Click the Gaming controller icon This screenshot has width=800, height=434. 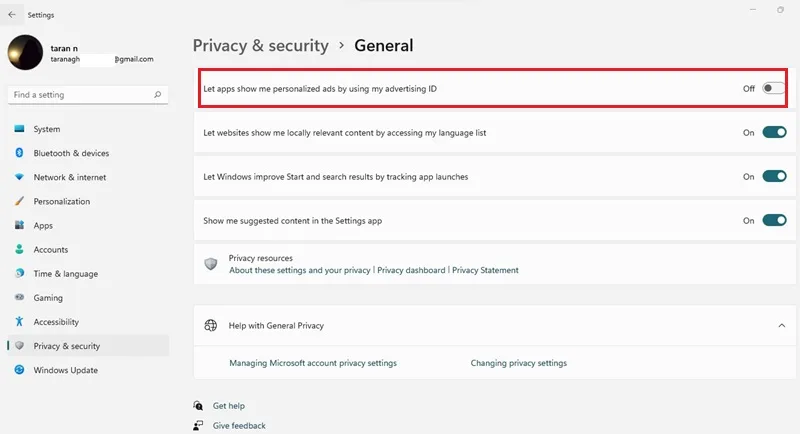point(19,297)
